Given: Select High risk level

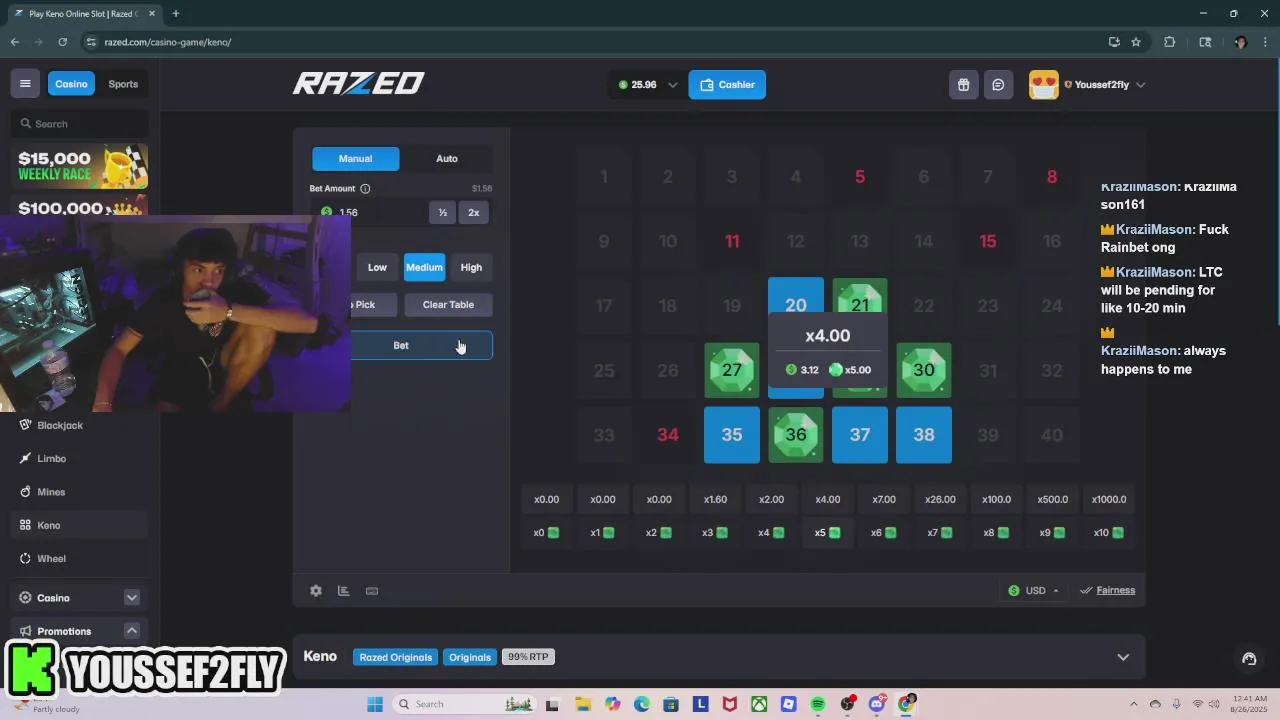Looking at the screenshot, I should click(471, 267).
